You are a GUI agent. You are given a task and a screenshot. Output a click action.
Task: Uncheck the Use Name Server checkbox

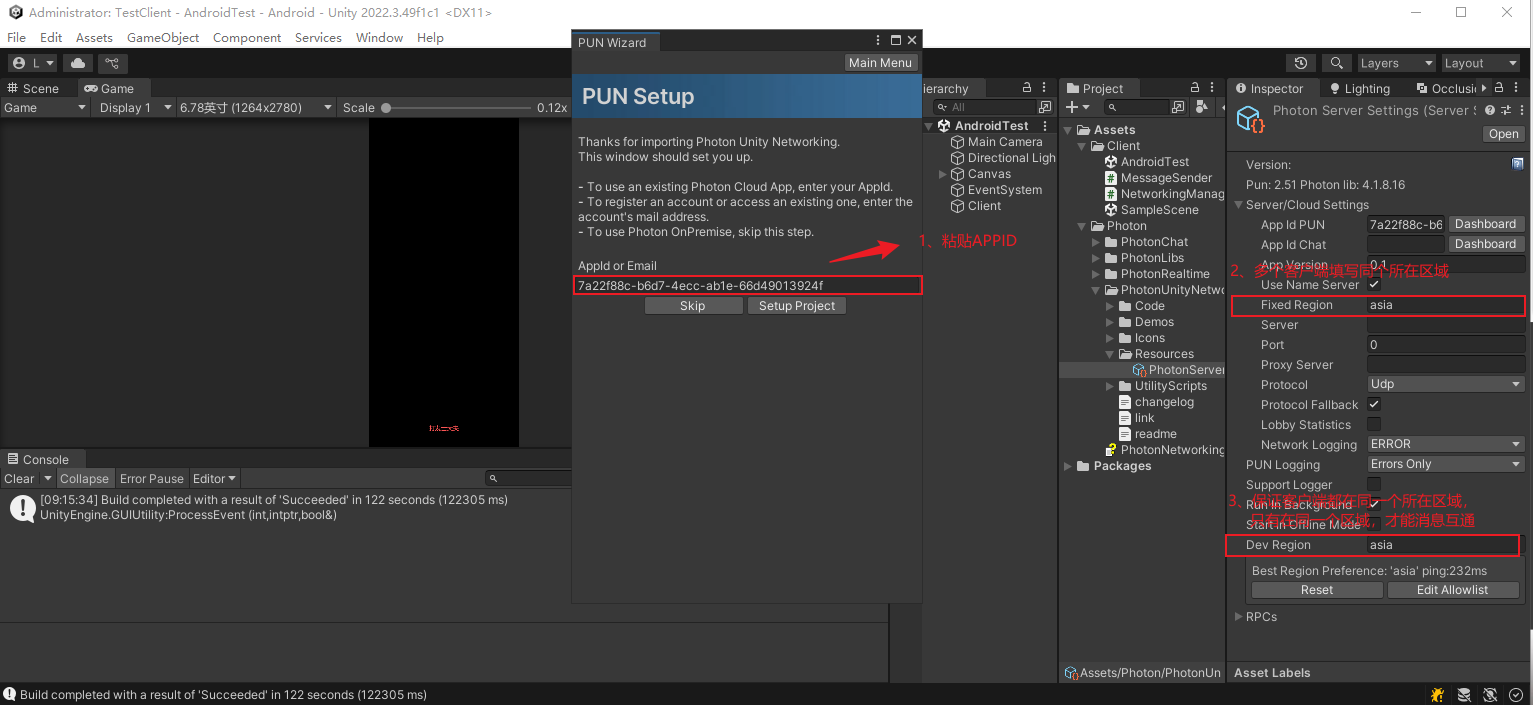coord(1374,284)
